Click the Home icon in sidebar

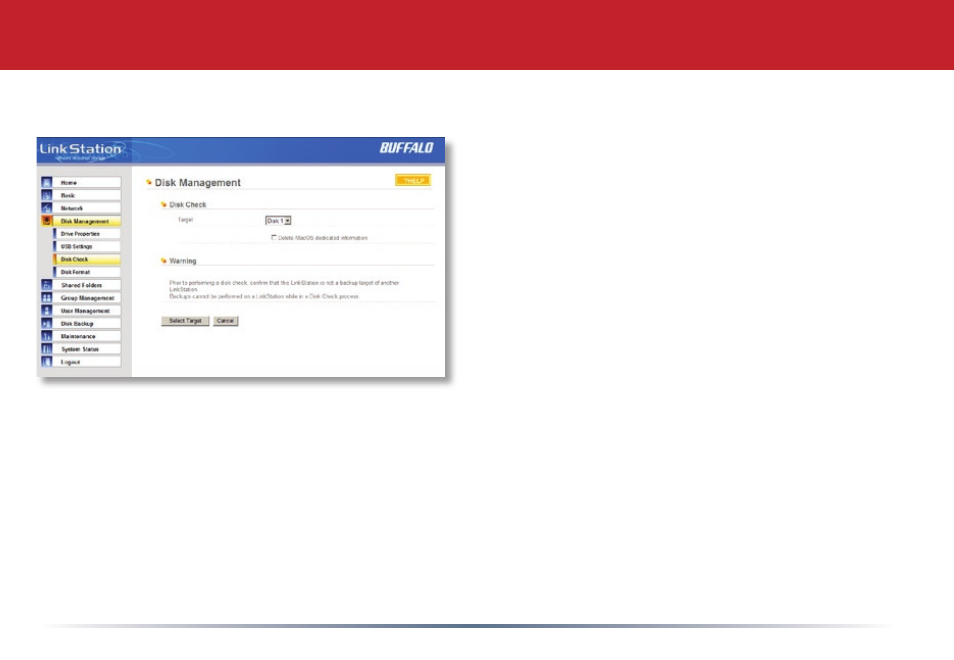pos(46,182)
